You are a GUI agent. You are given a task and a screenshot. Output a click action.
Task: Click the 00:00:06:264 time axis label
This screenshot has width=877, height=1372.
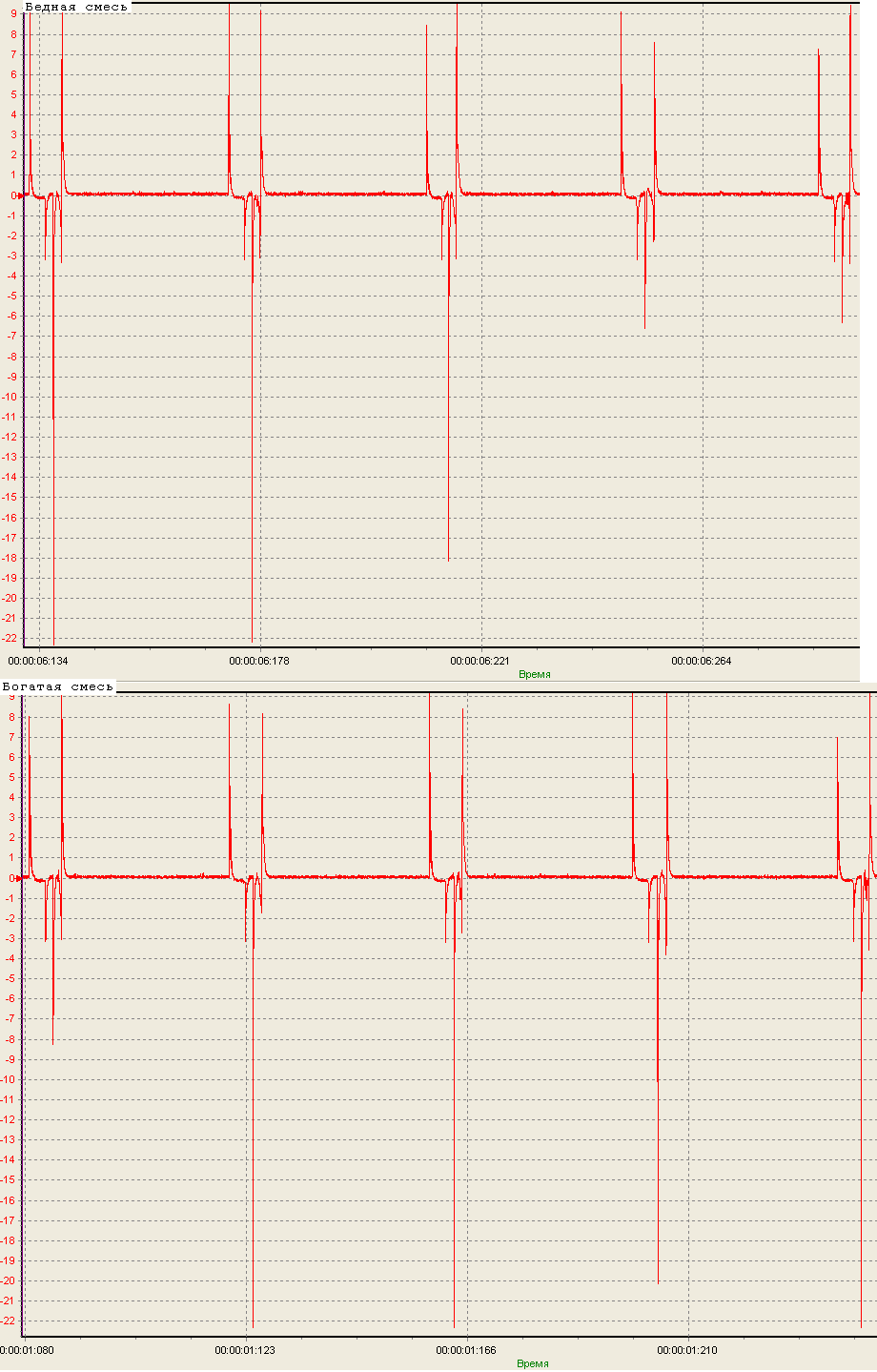702,661
